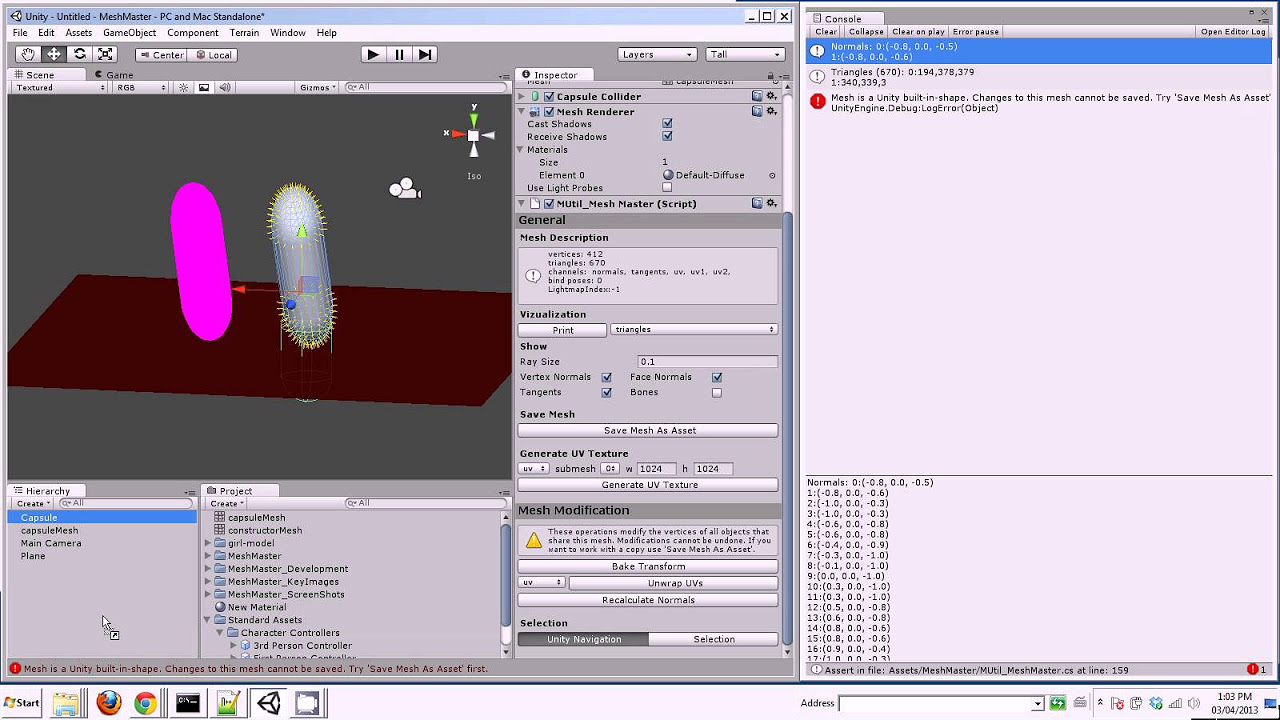The image size is (1280, 720).
Task: Open MUtil_Mesh Master help reference icon
Action: tap(757, 204)
